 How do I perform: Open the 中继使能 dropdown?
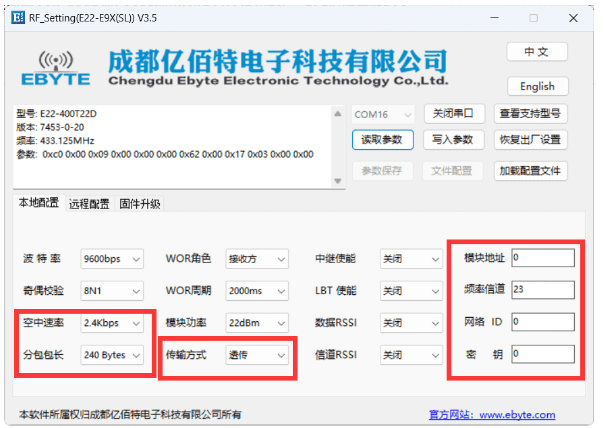click(411, 259)
